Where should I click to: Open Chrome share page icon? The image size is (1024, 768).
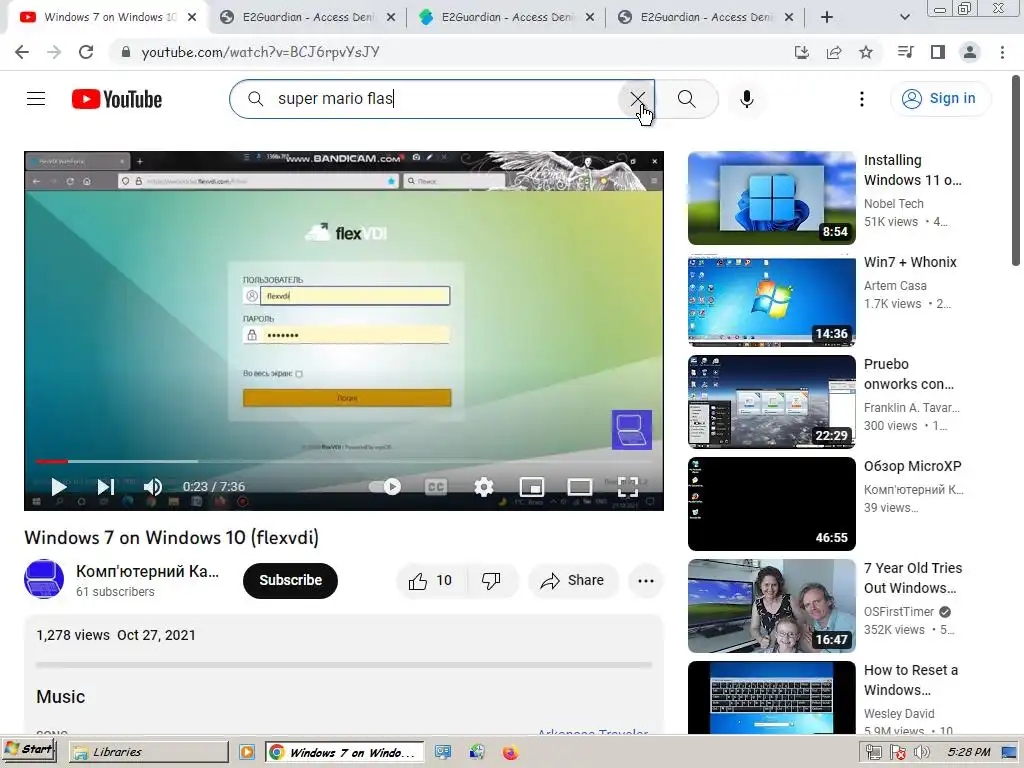click(x=834, y=52)
